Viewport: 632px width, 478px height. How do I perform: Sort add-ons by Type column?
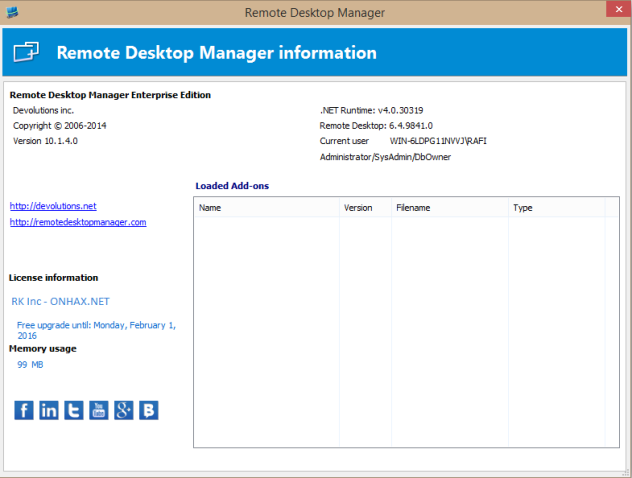pos(557,208)
